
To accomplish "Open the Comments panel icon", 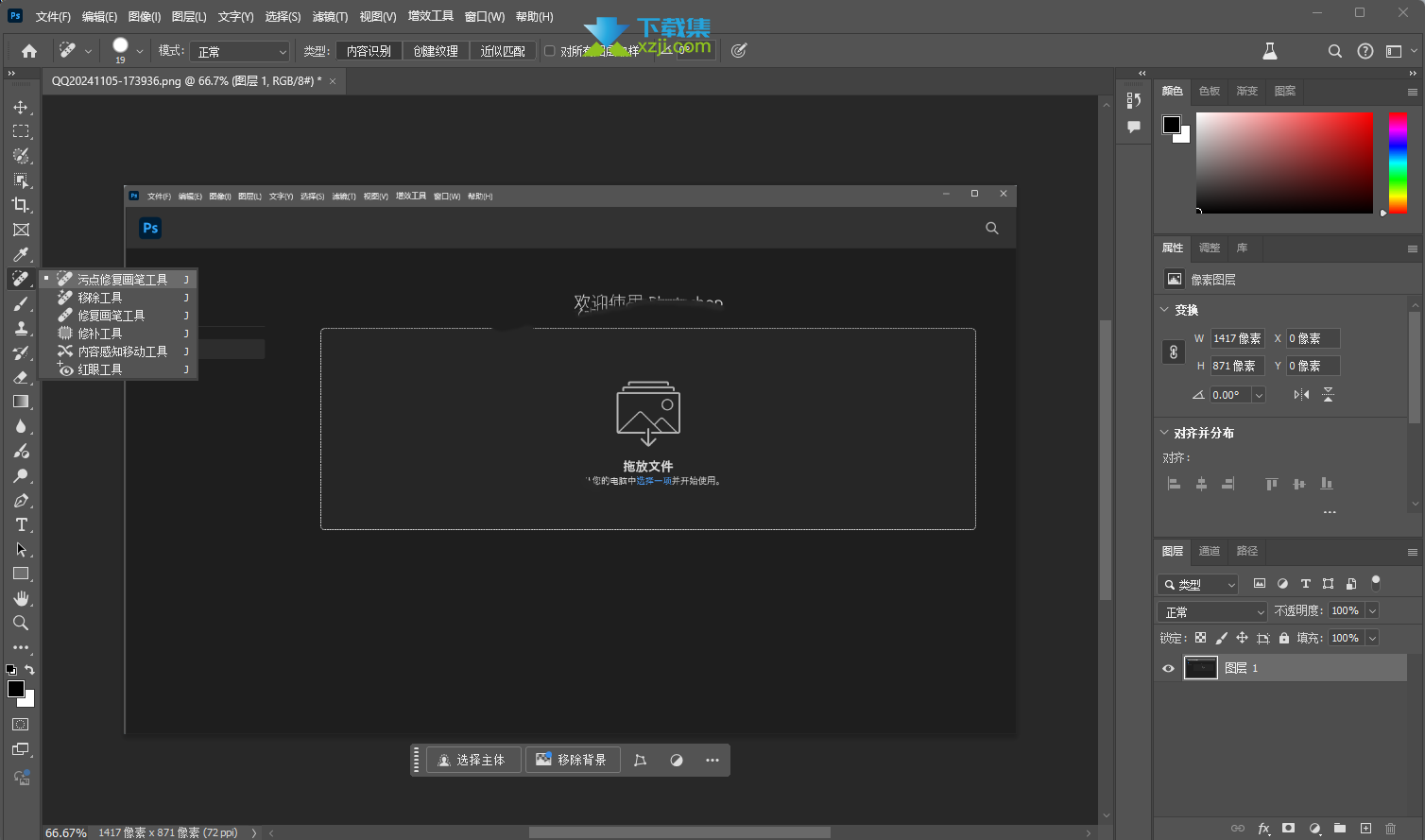I will point(1134,127).
